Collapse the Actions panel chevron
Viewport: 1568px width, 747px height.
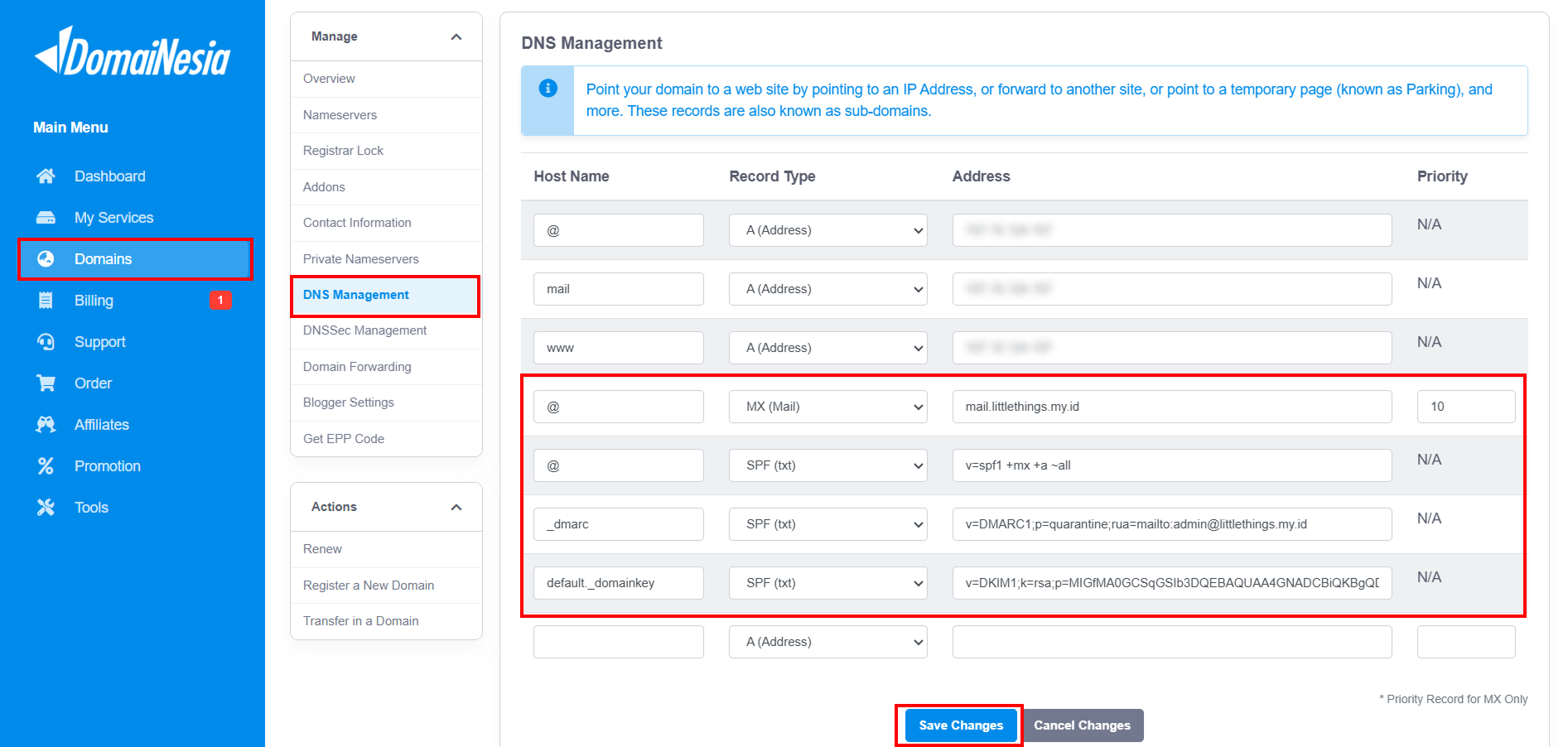pyautogui.click(x=456, y=507)
